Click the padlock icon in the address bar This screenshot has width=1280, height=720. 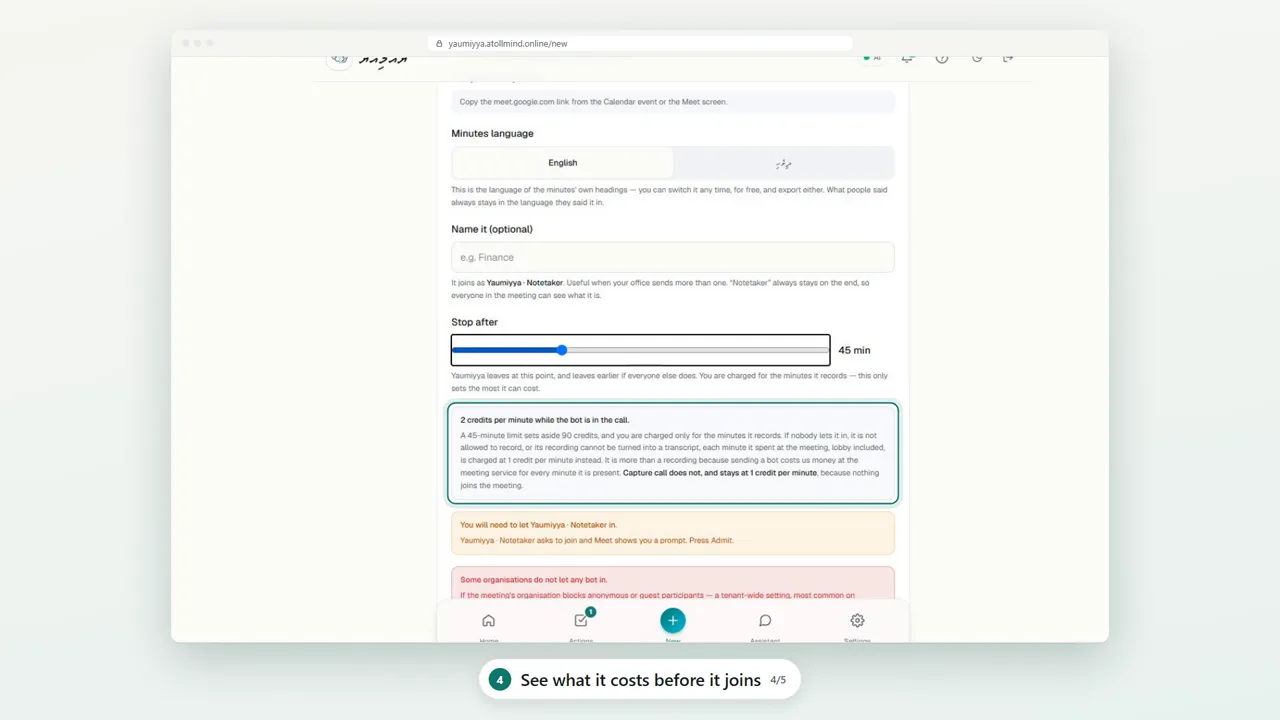coord(439,44)
